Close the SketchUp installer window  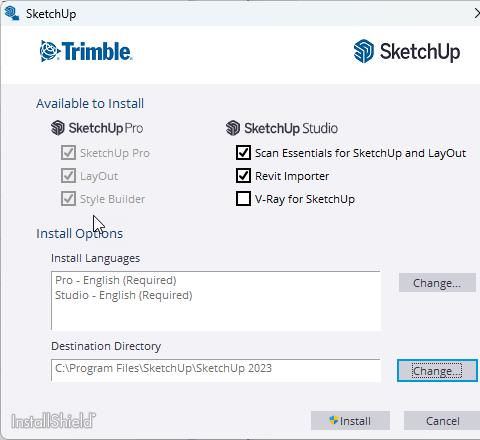tap(477, 14)
